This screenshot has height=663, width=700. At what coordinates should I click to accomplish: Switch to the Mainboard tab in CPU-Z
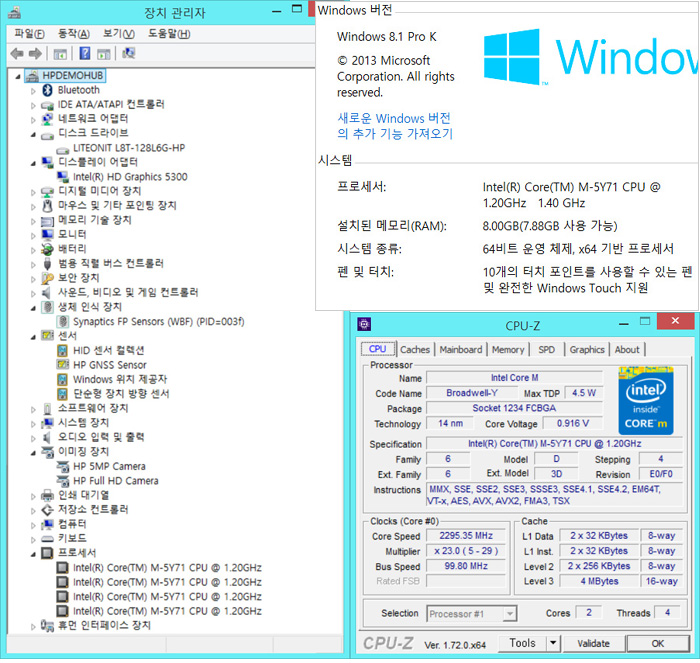[461, 350]
